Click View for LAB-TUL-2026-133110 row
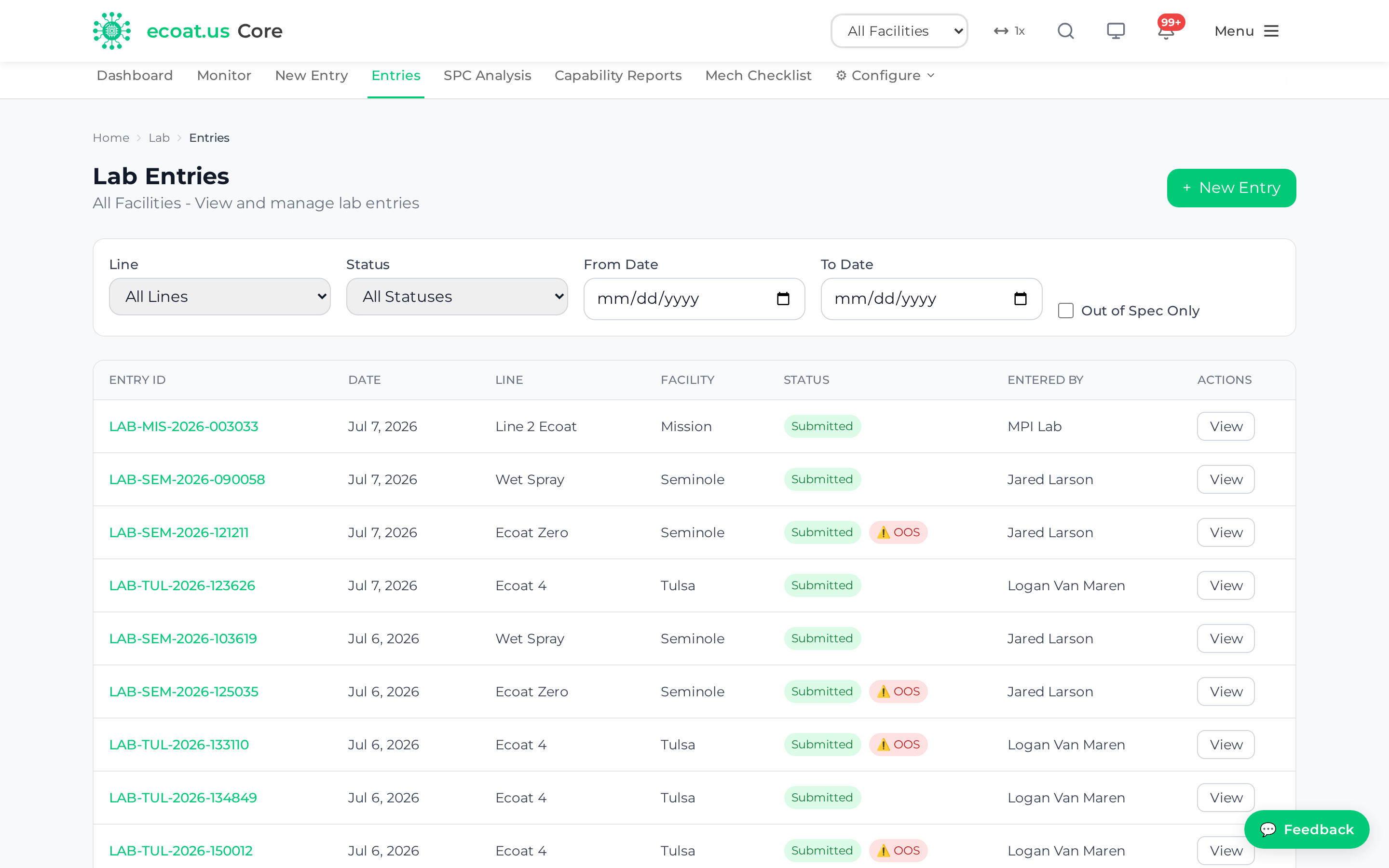1389x868 pixels. [1226, 745]
